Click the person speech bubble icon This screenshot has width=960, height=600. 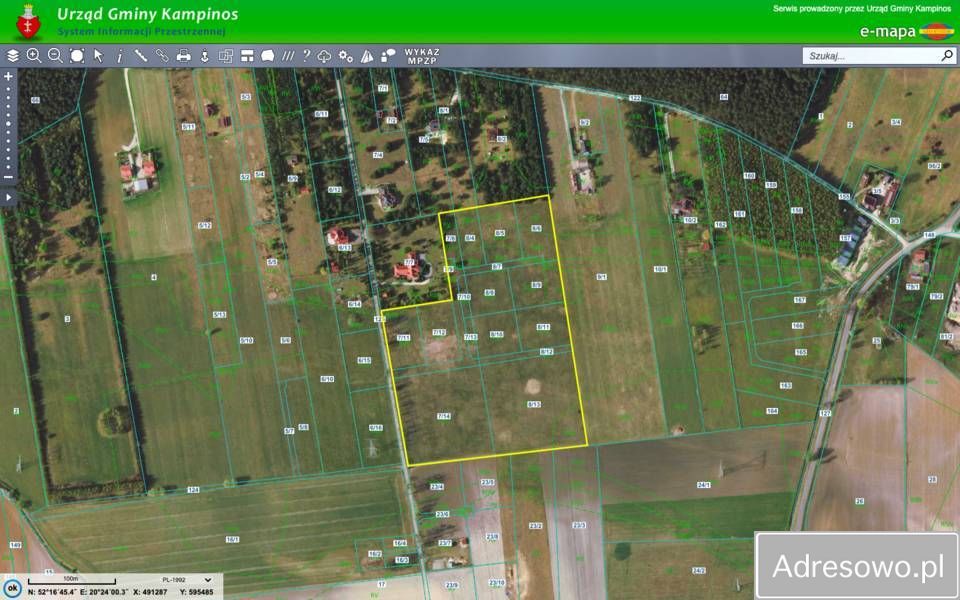(388, 56)
